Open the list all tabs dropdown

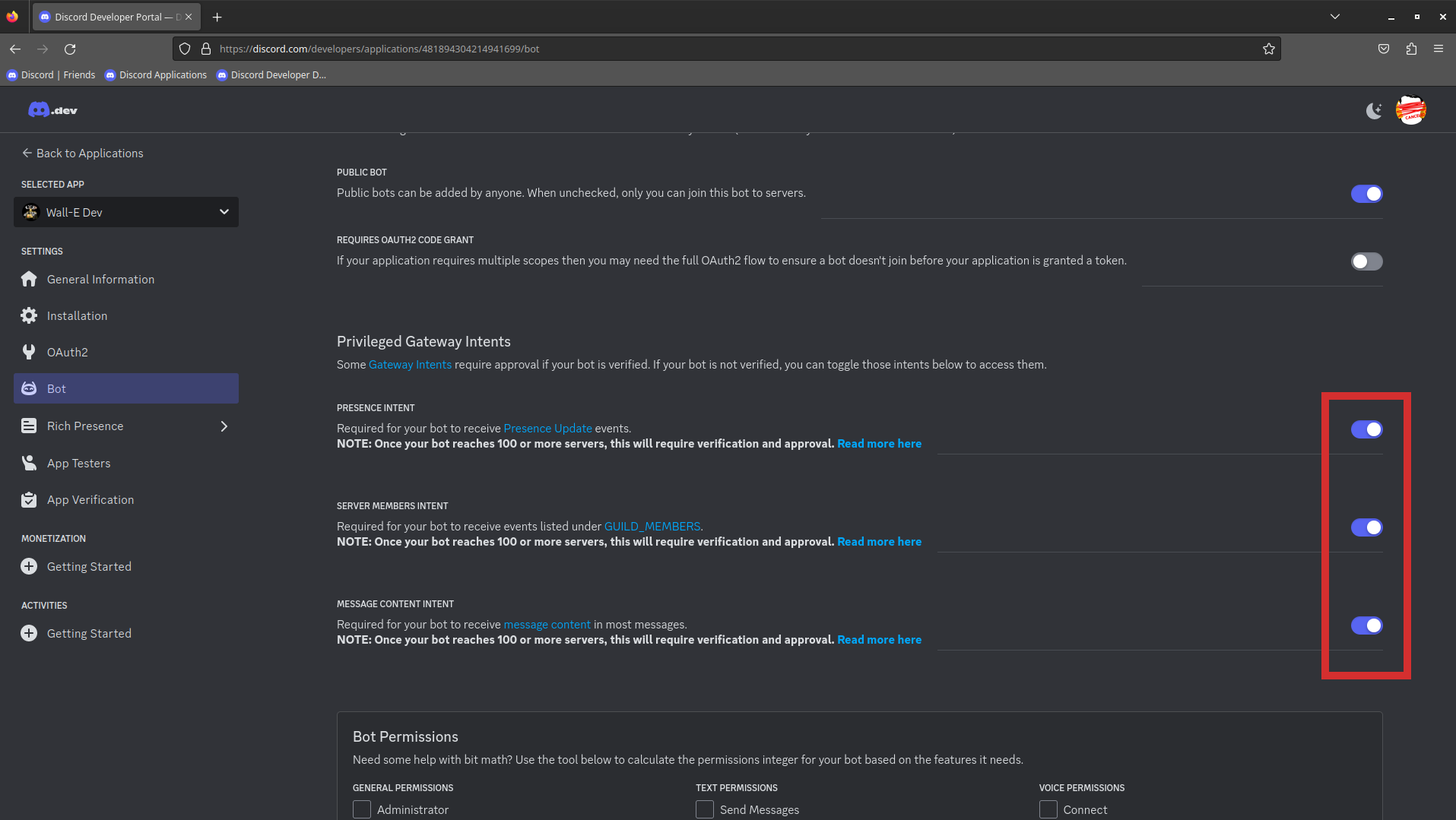pyautogui.click(x=1335, y=17)
